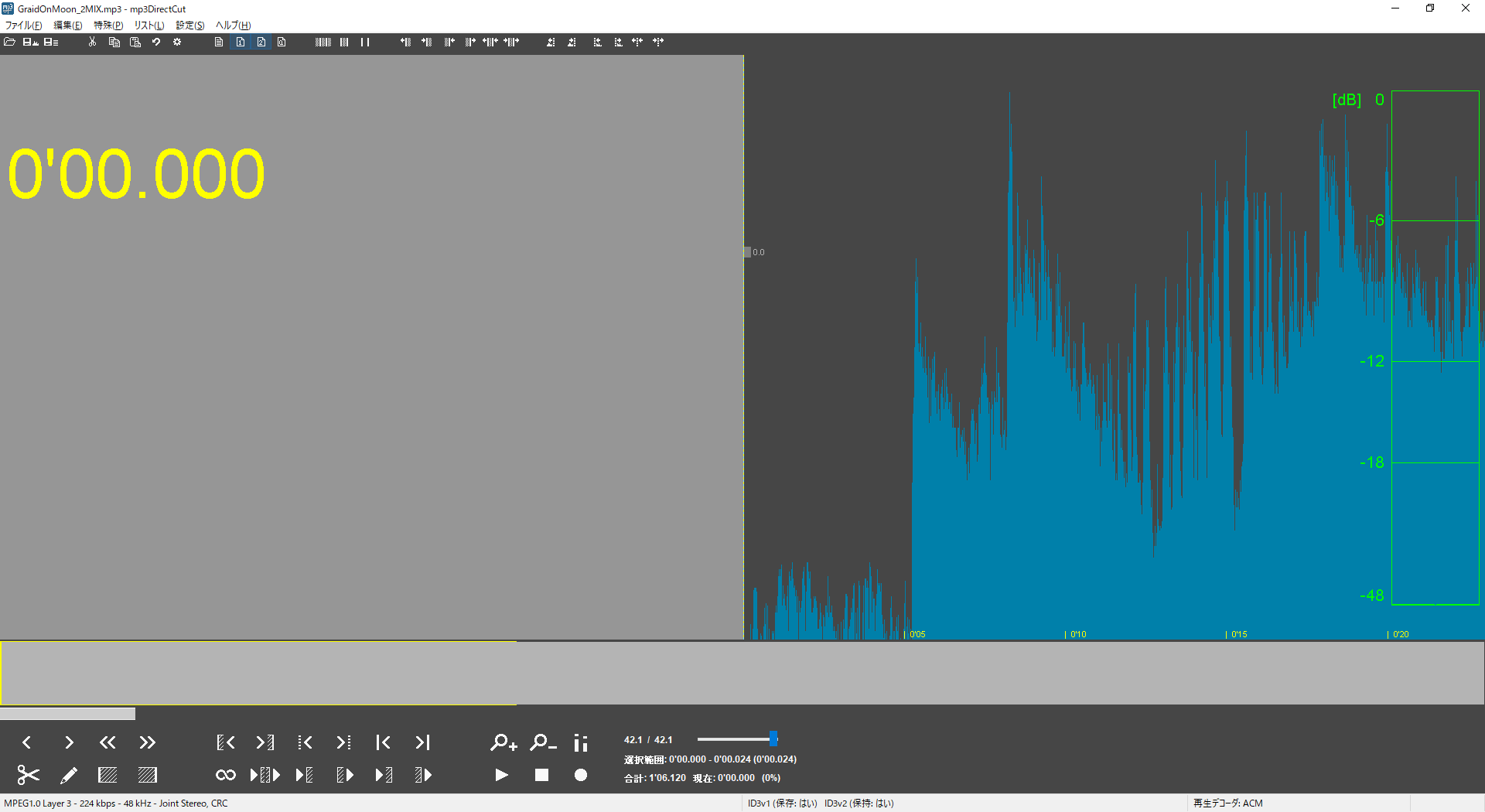This screenshot has height=812, width=1485.
Task: Click the ID3v1 (保存: はい) status entry
Action: 782,803
